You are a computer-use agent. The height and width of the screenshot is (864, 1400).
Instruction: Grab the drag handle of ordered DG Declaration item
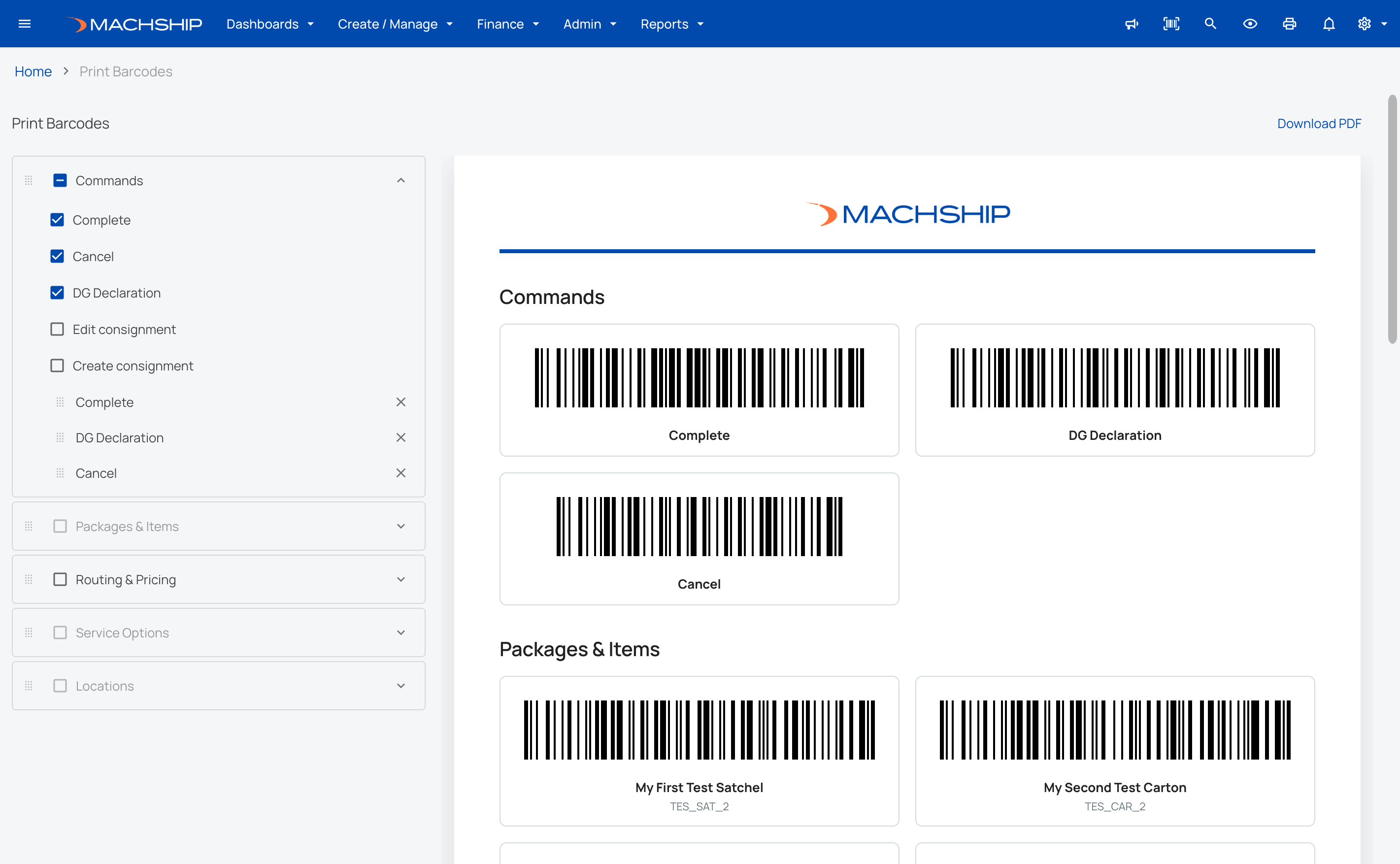pyautogui.click(x=60, y=438)
